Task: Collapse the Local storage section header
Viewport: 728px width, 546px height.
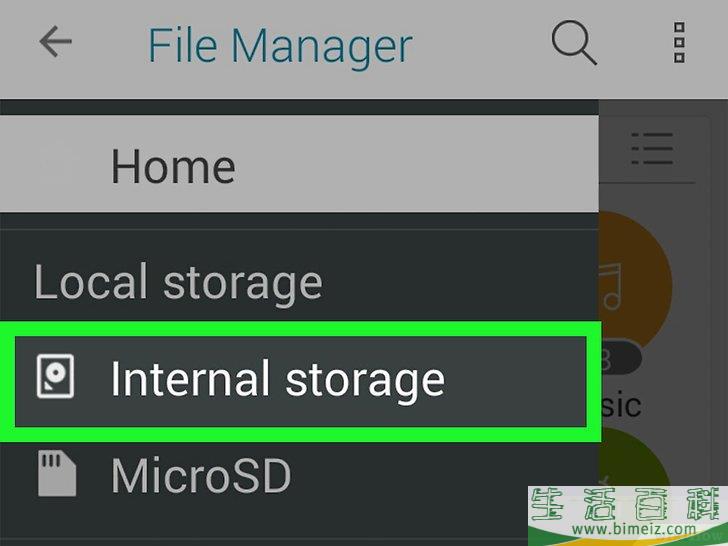Action: [x=178, y=282]
